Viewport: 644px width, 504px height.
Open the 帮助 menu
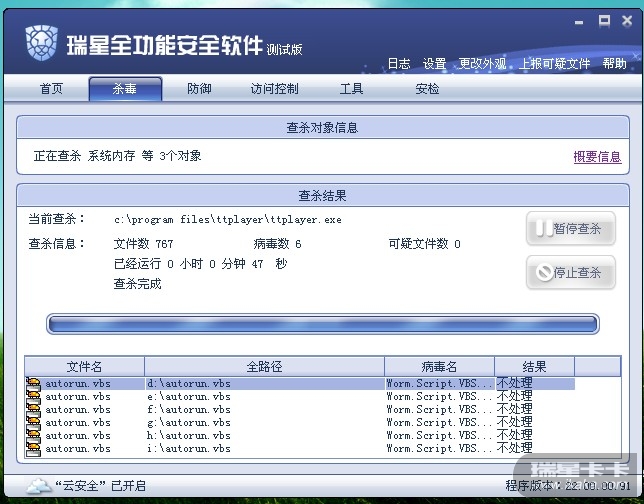tap(614, 64)
